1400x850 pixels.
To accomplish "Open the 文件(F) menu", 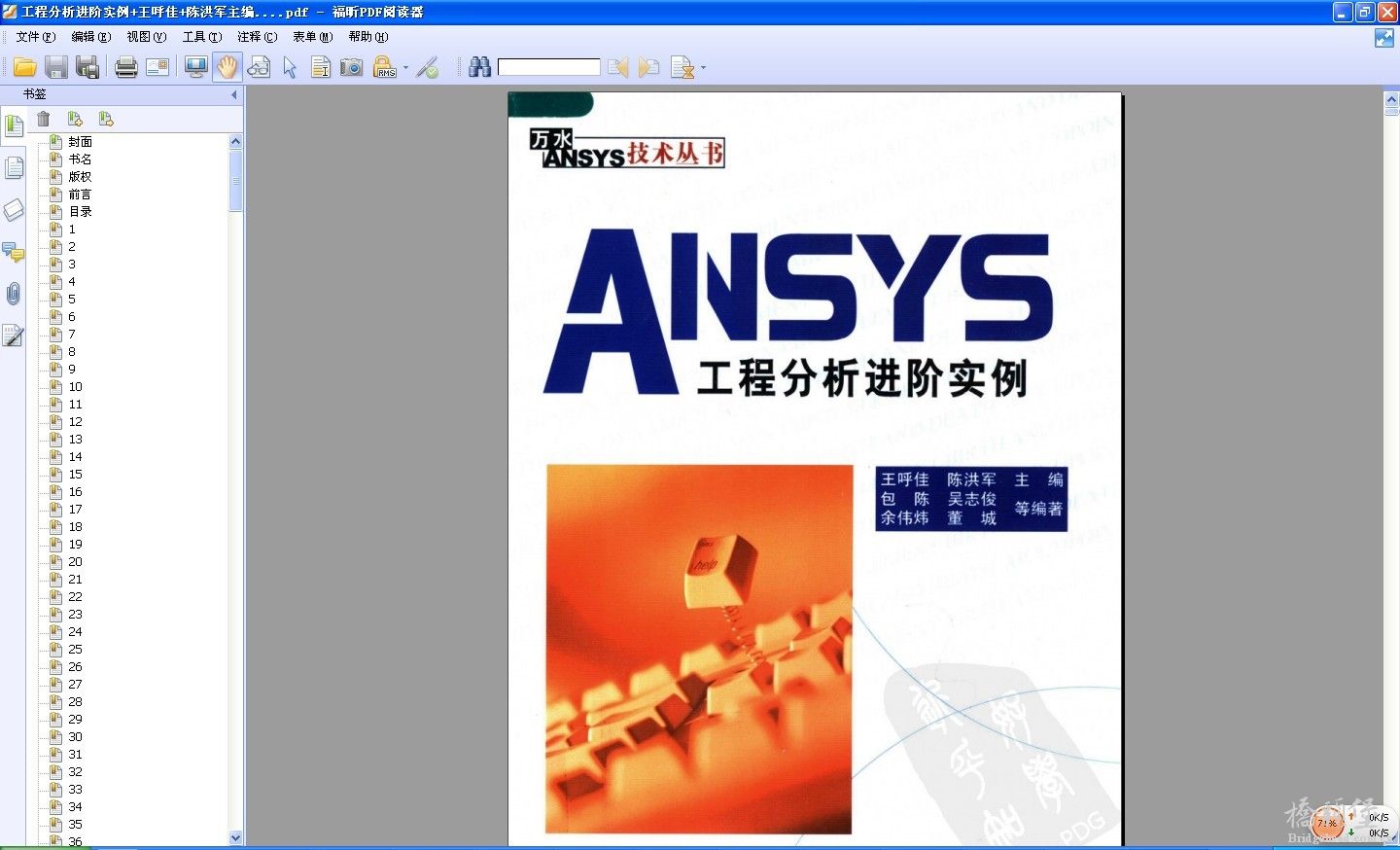I will (36, 37).
